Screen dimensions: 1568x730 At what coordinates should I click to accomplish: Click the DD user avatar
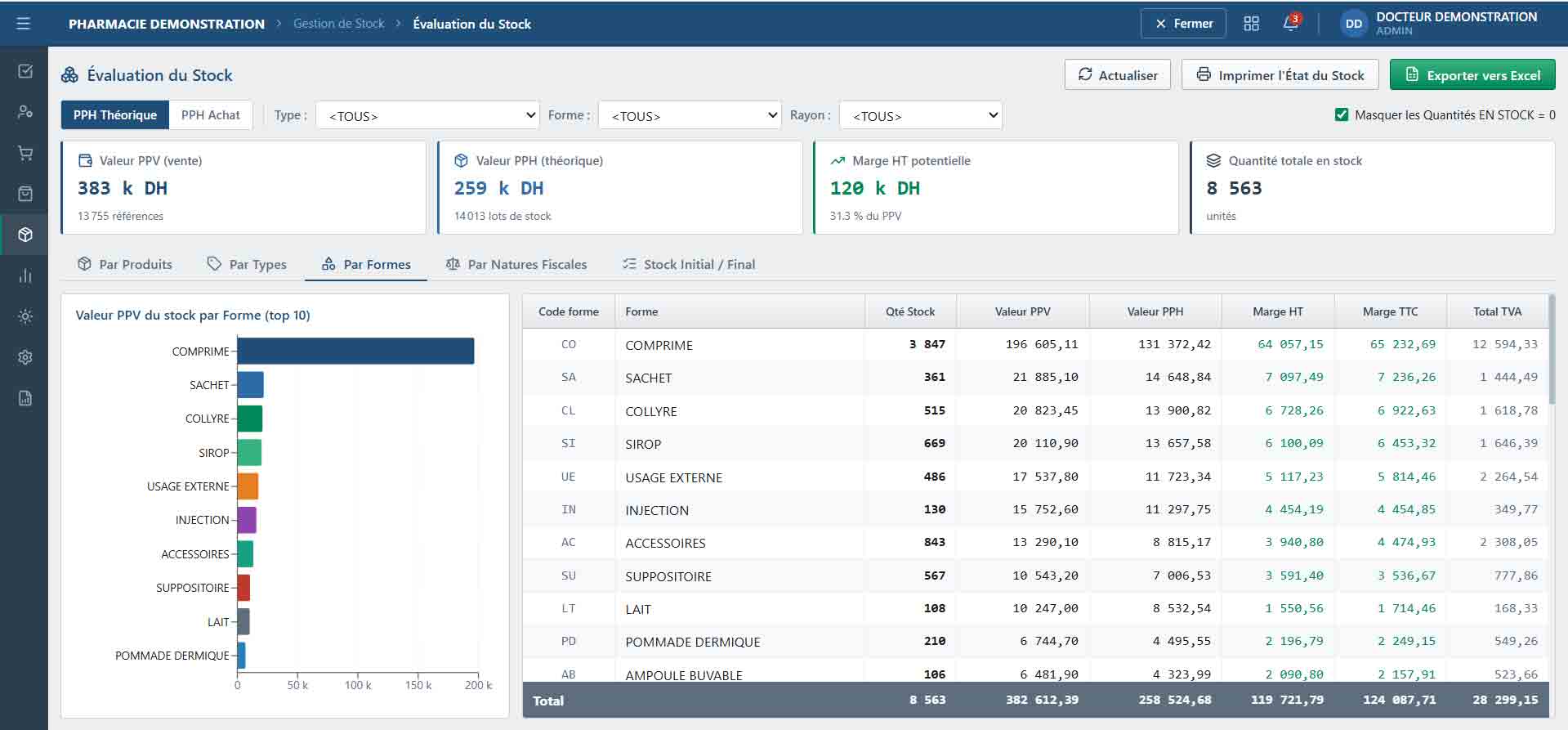(x=1354, y=24)
